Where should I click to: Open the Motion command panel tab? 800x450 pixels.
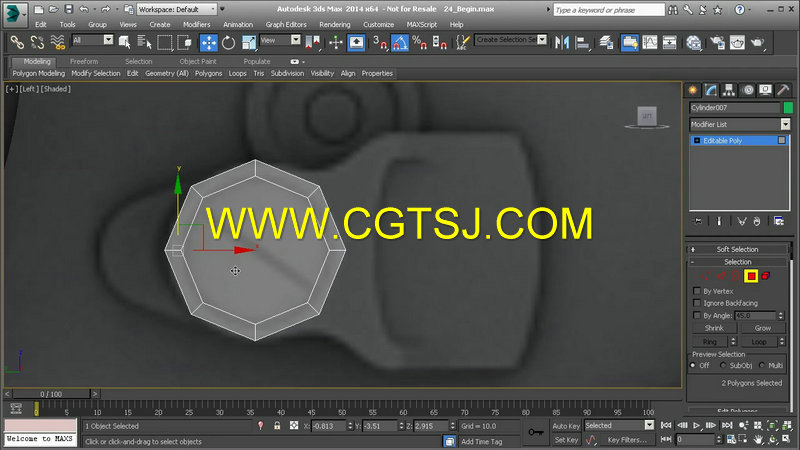pyautogui.click(x=747, y=90)
